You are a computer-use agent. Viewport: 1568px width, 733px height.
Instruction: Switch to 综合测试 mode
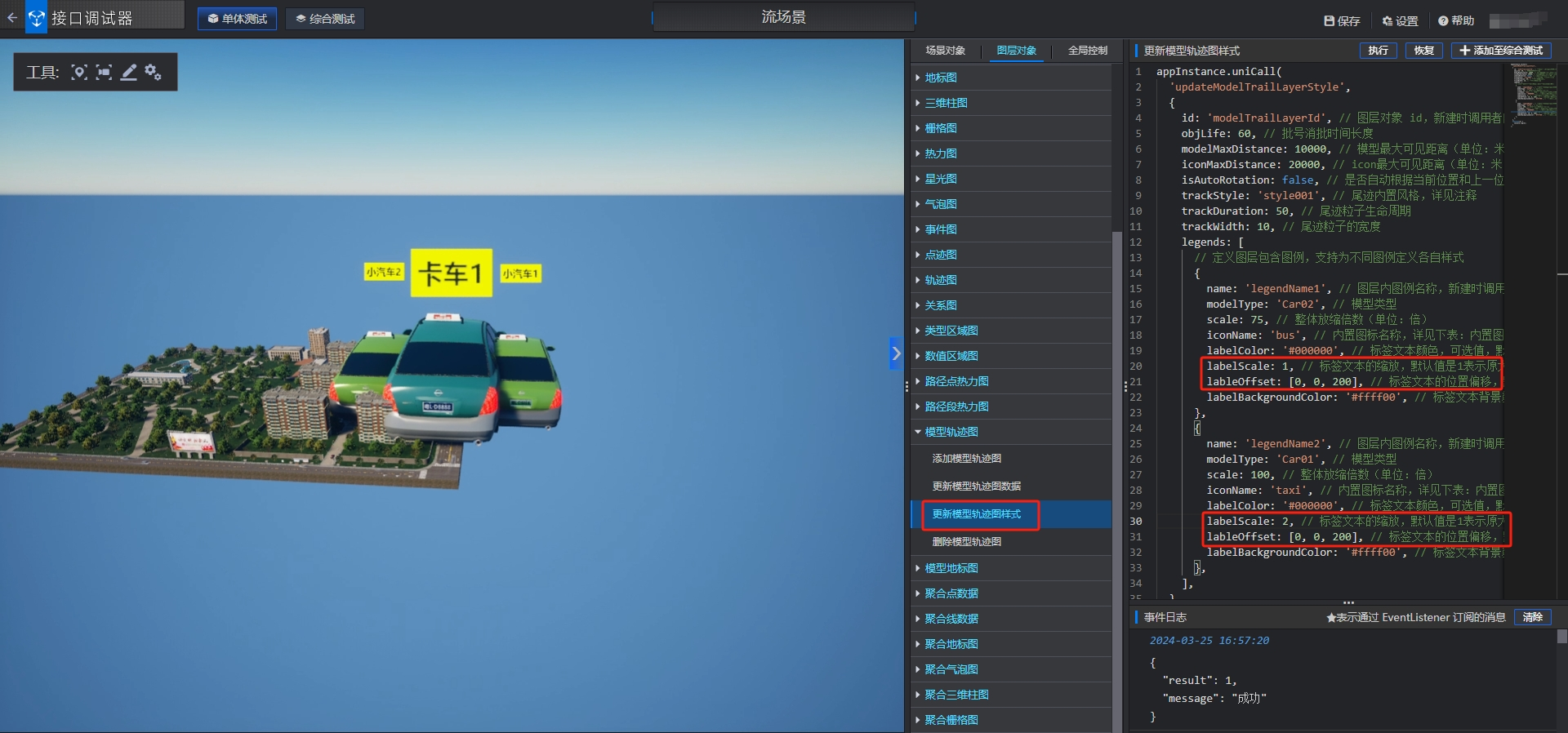(325, 19)
